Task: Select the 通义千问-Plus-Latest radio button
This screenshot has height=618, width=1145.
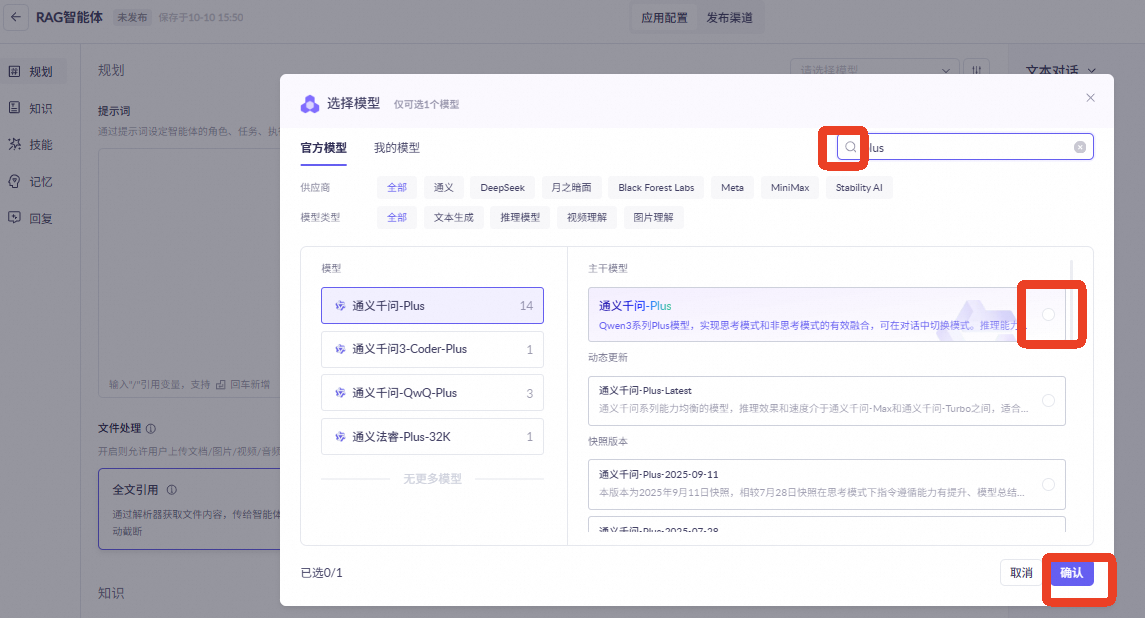Action: tap(1048, 400)
